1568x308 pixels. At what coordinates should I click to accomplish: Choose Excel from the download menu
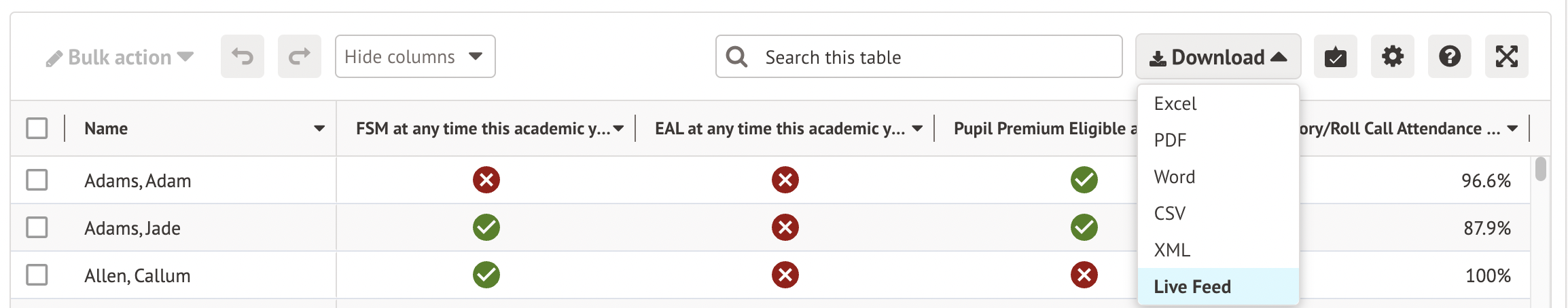point(1175,104)
